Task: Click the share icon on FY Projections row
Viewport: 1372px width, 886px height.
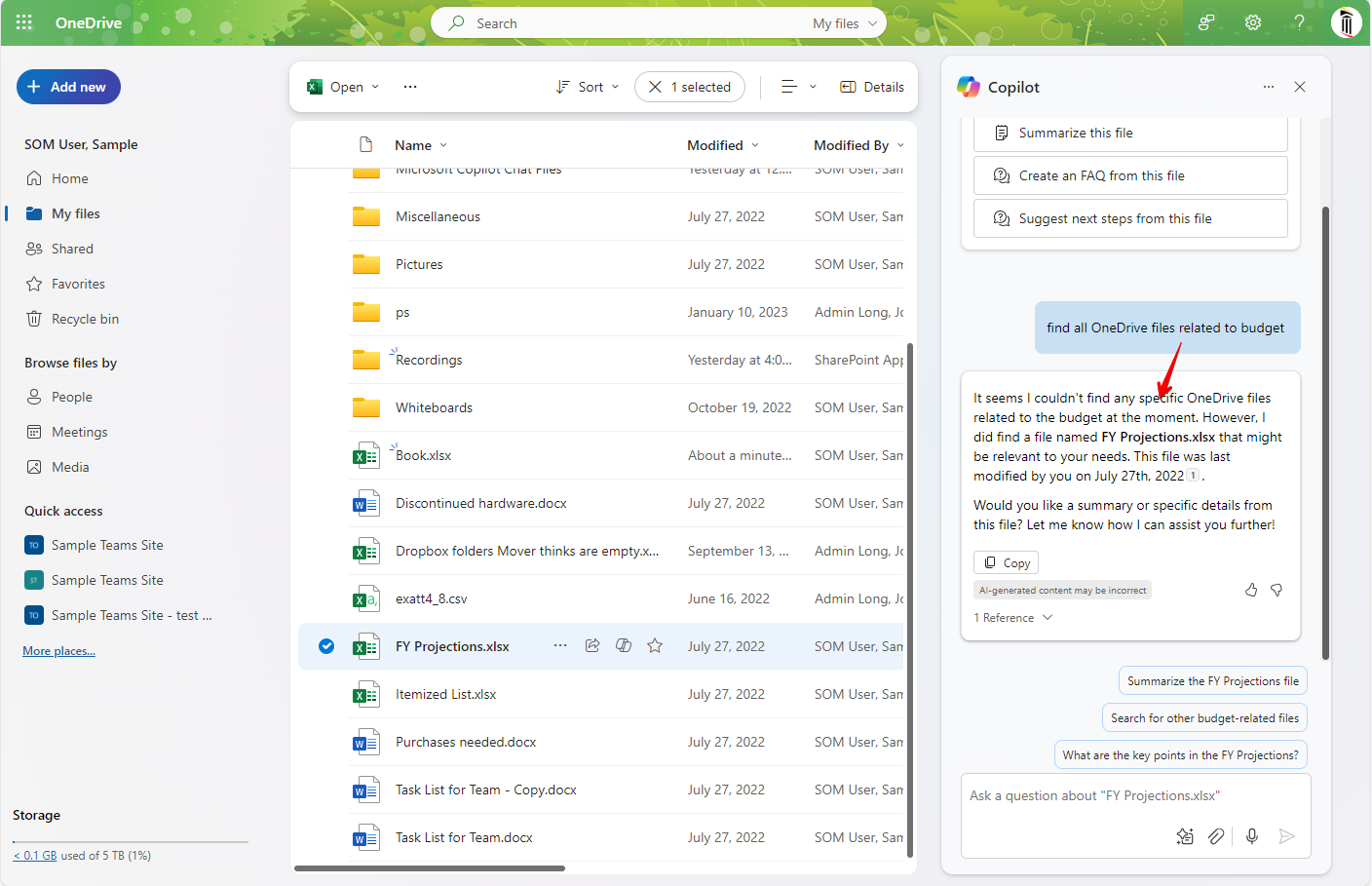Action: pyautogui.click(x=592, y=645)
